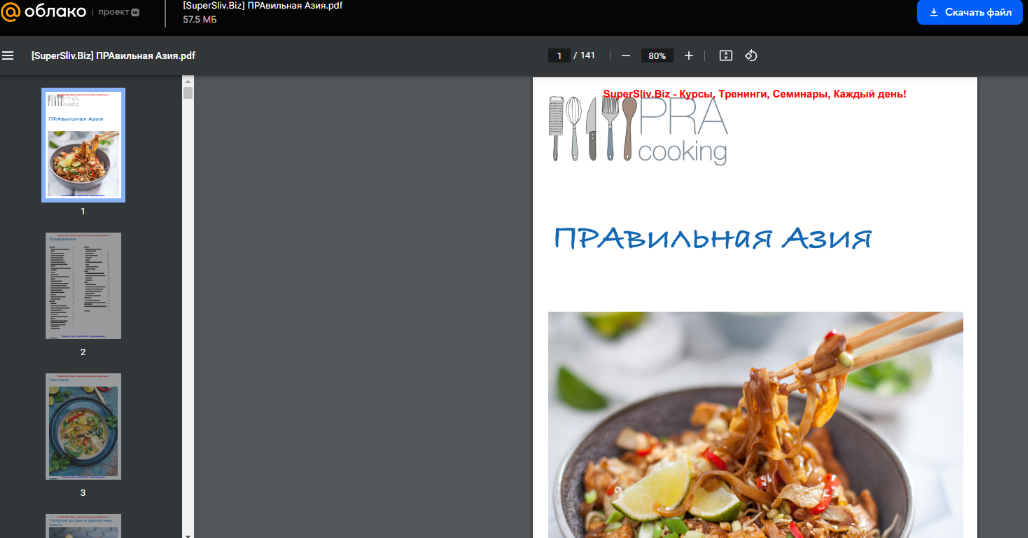This screenshot has height=538, width=1028.
Task: Click the PRA cooking logo on page
Action: click(x=638, y=129)
